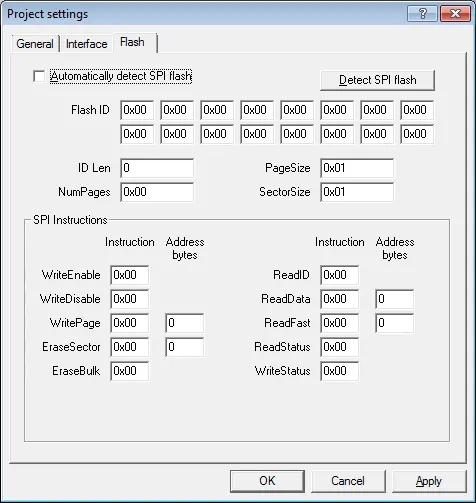The width and height of the screenshot is (476, 503).
Task: Click the first Flash ID byte, bottom row
Action: [137, 134]
